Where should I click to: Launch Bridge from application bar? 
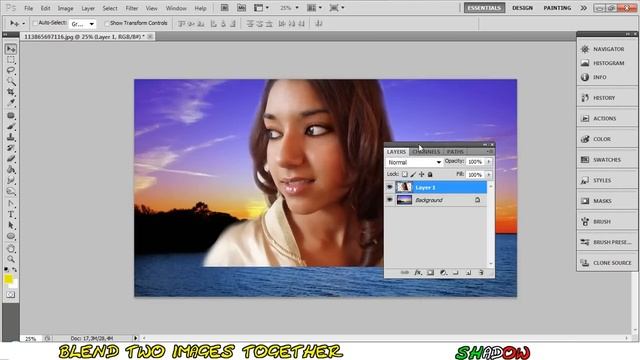[x=224, y=8]
